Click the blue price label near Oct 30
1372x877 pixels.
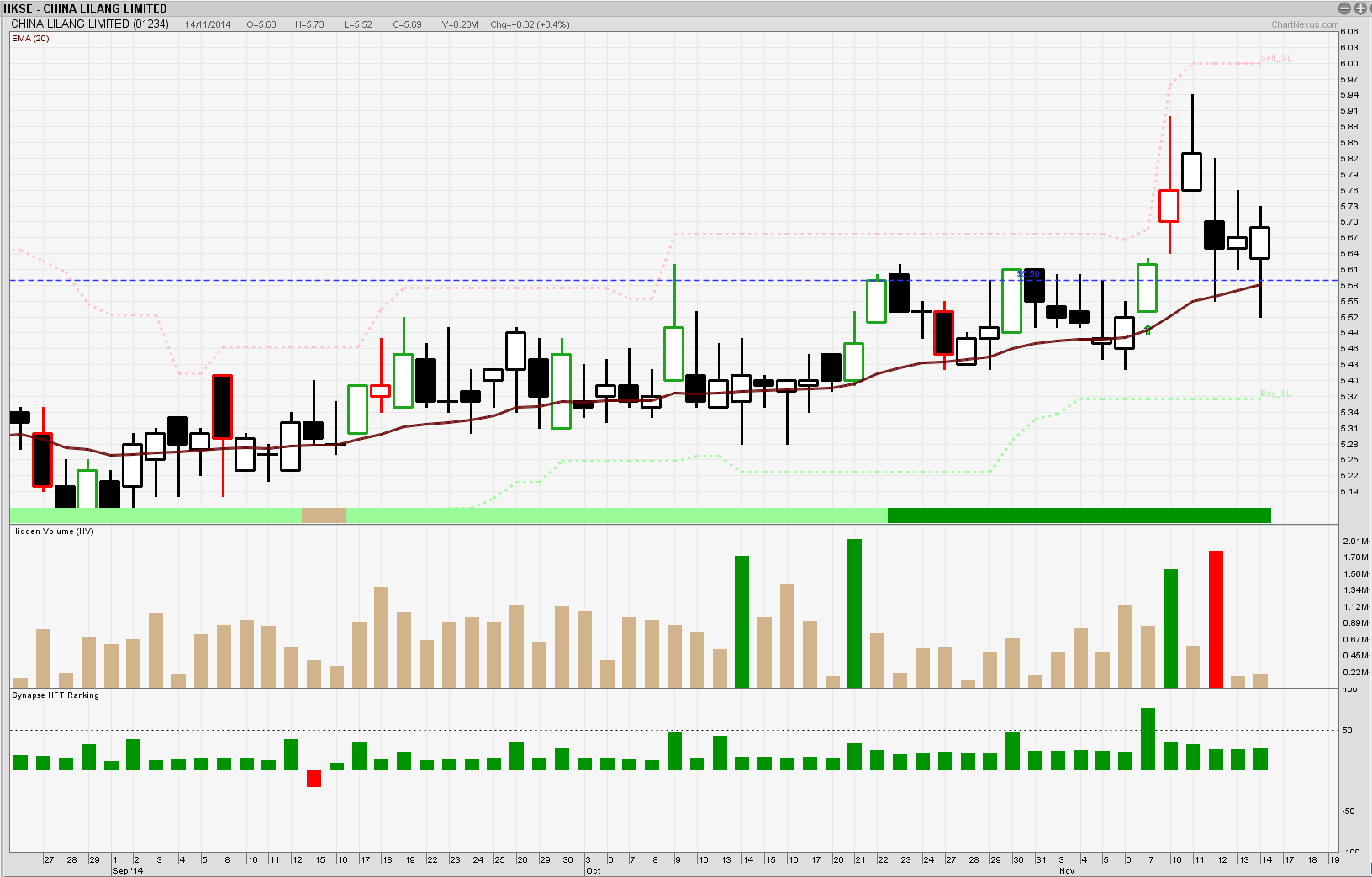point(1028,274)
